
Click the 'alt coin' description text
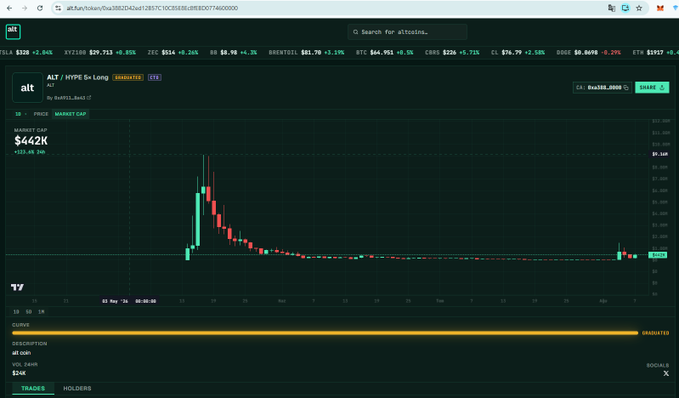(21, 353)
